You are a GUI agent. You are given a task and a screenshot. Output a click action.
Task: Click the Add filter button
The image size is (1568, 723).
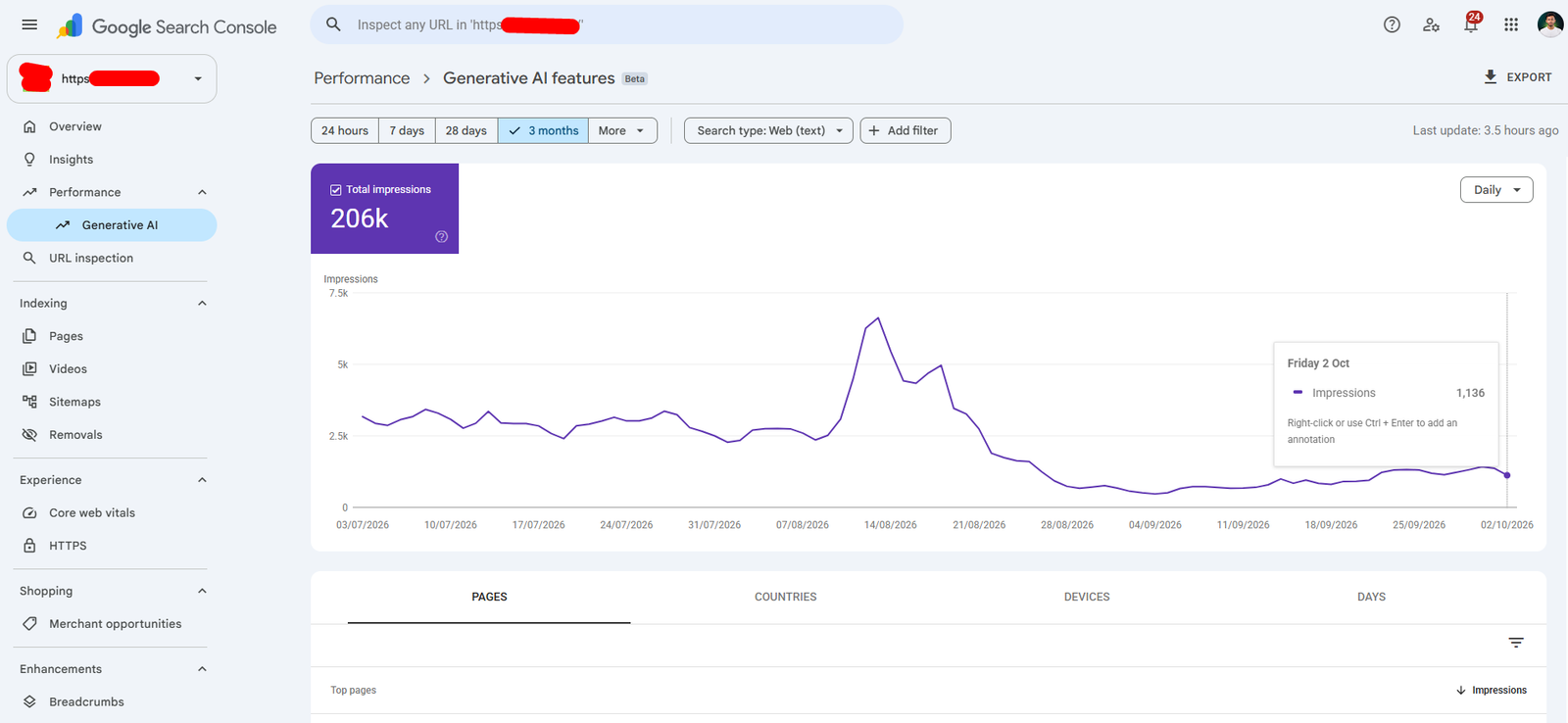pyautogui.click(x=906, y=130)
